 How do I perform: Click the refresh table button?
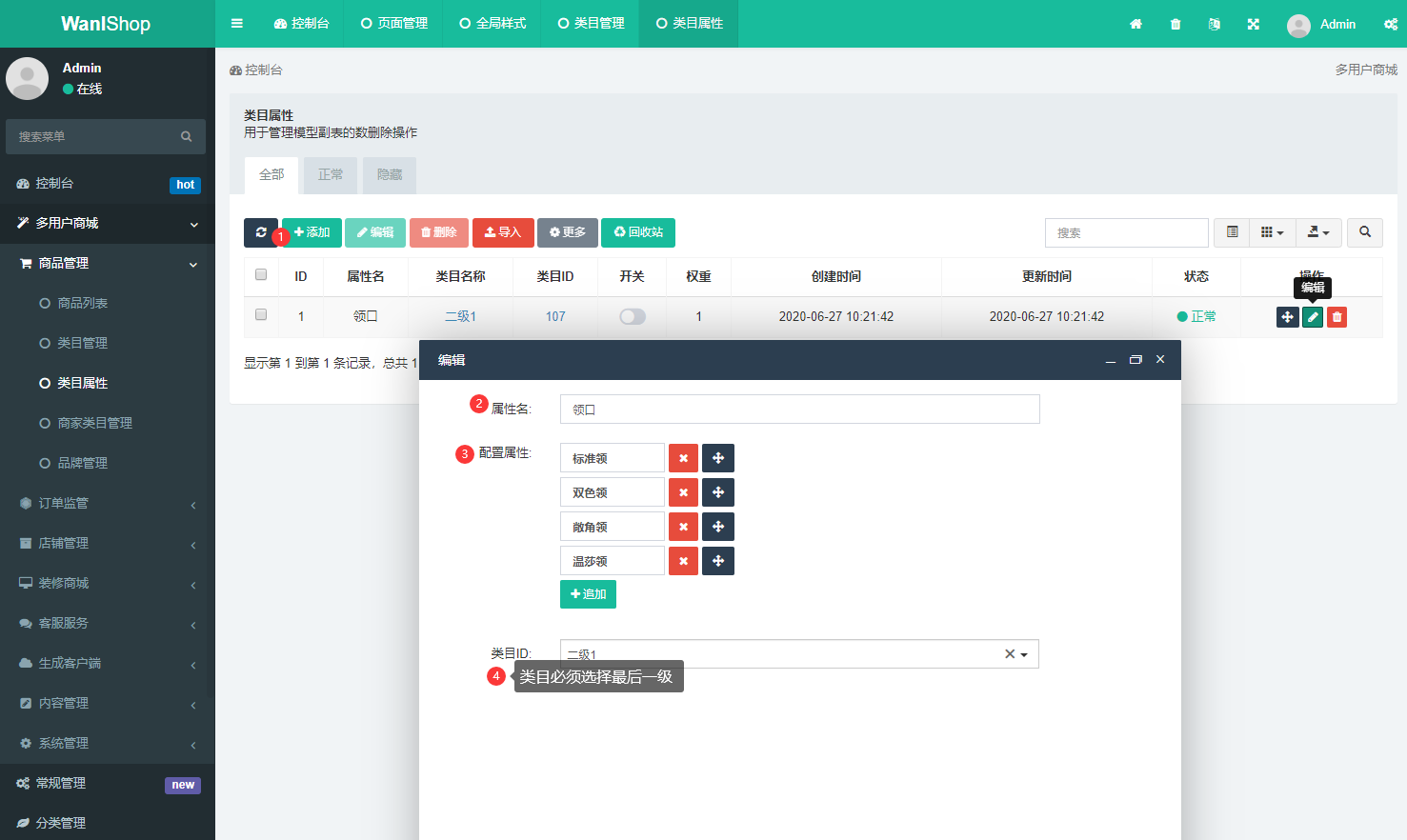pyautogui.click(x=261, y=232)
